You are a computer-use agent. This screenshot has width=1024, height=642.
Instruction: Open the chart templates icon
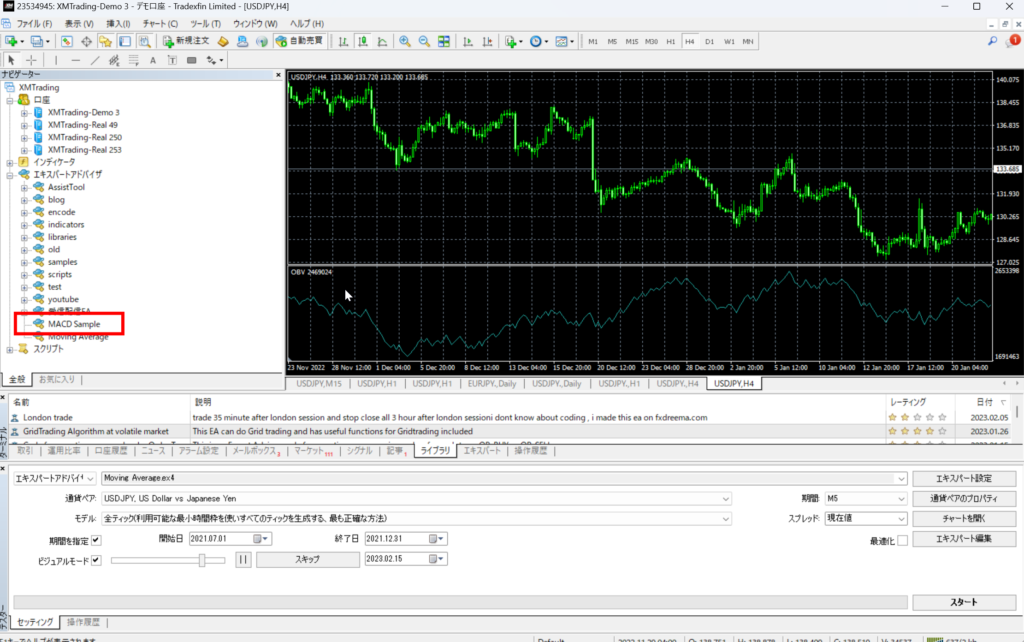click(x=563, y=41)
